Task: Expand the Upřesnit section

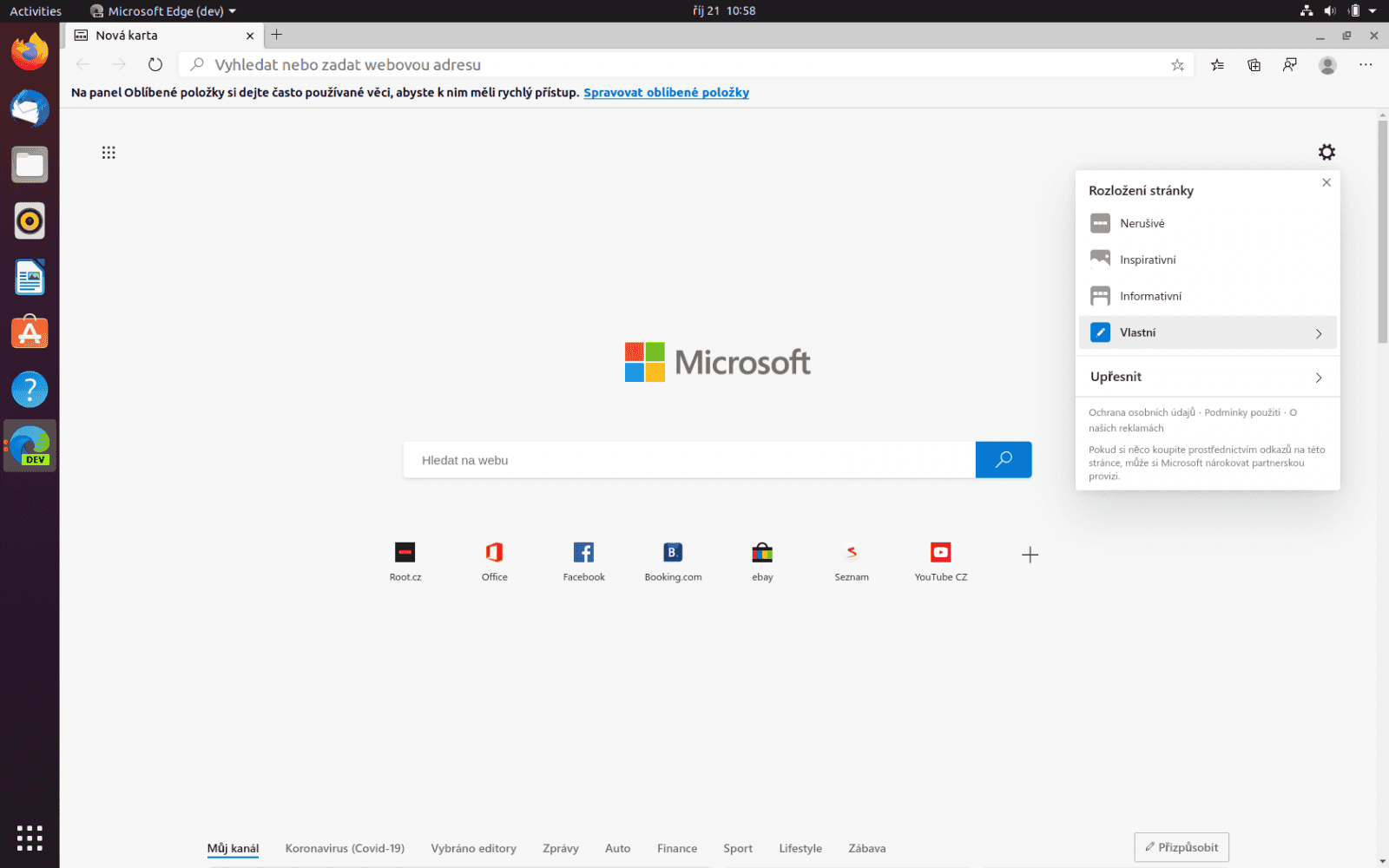Action: click(1208, 376)
